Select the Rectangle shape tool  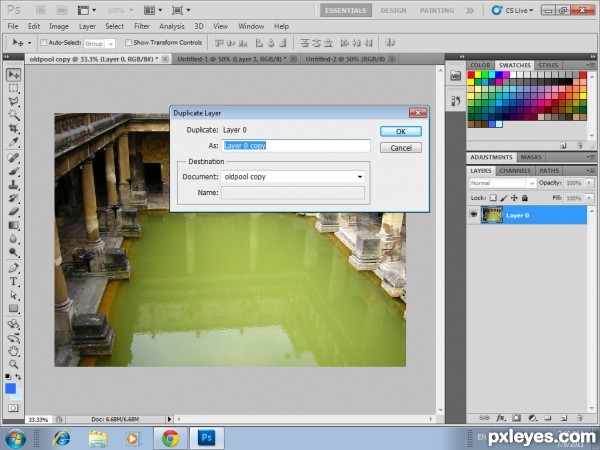pos(13,308)
